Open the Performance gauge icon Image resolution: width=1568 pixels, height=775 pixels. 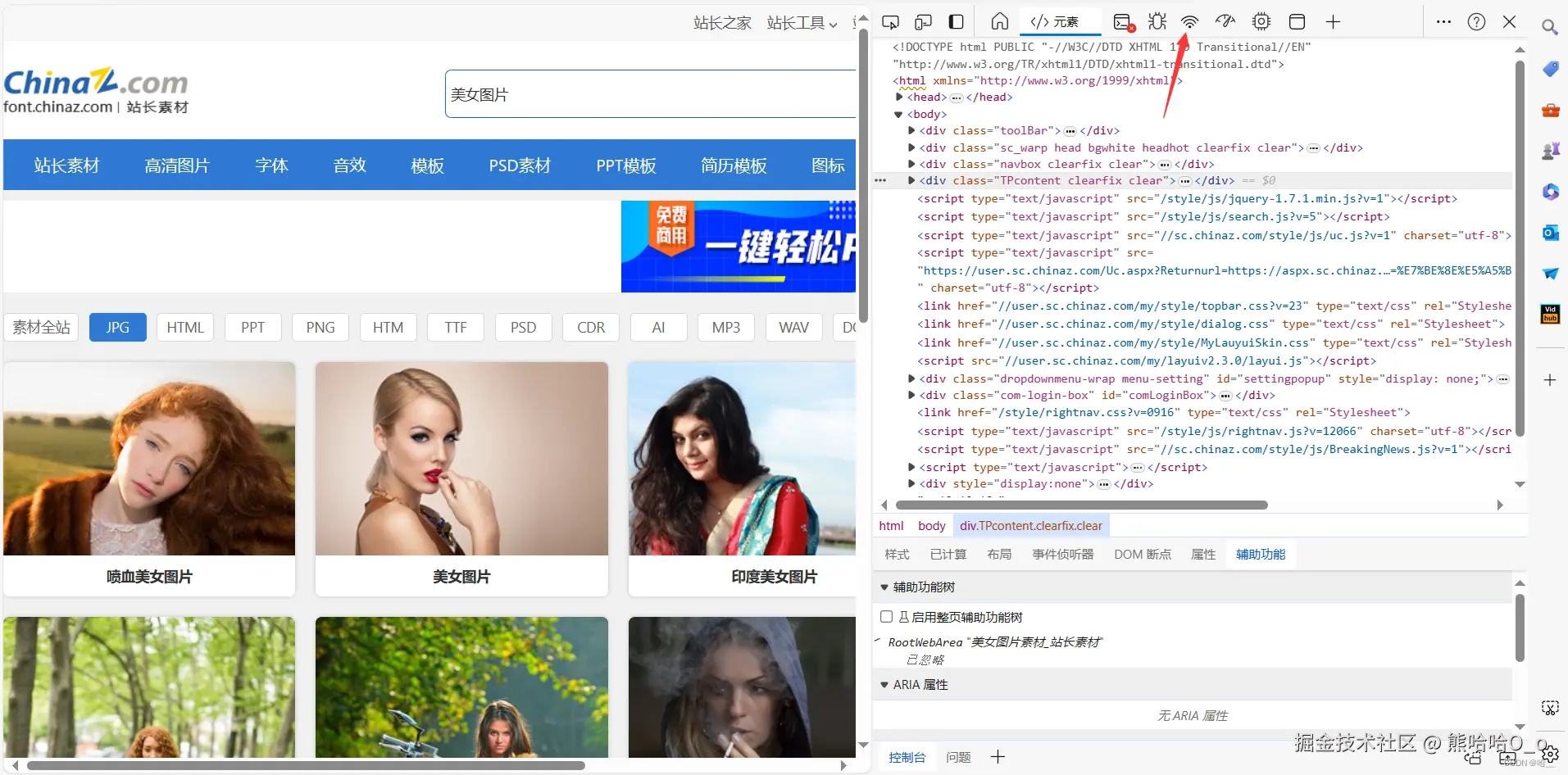[x=1225, y=22]
